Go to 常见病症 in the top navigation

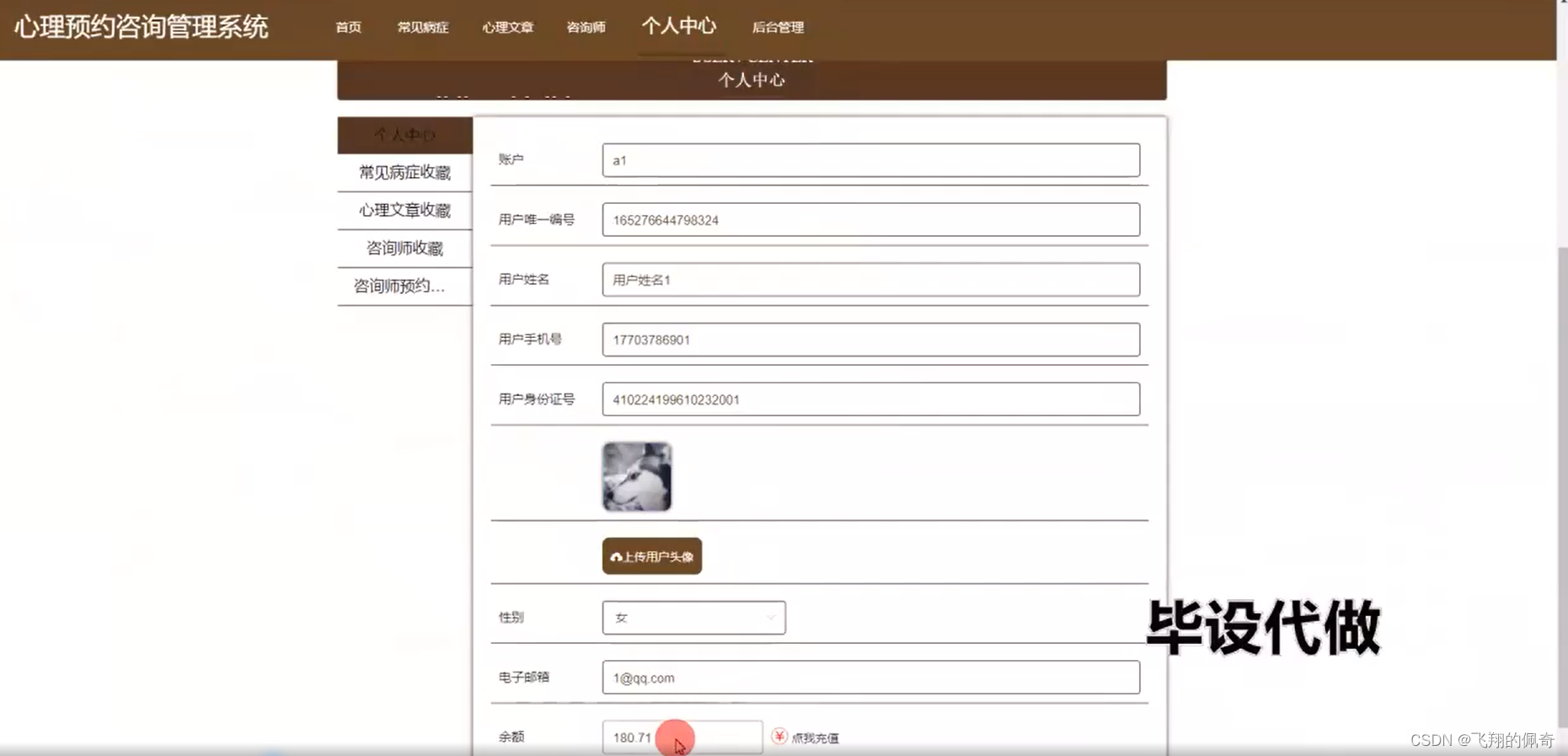pos(423,27)
